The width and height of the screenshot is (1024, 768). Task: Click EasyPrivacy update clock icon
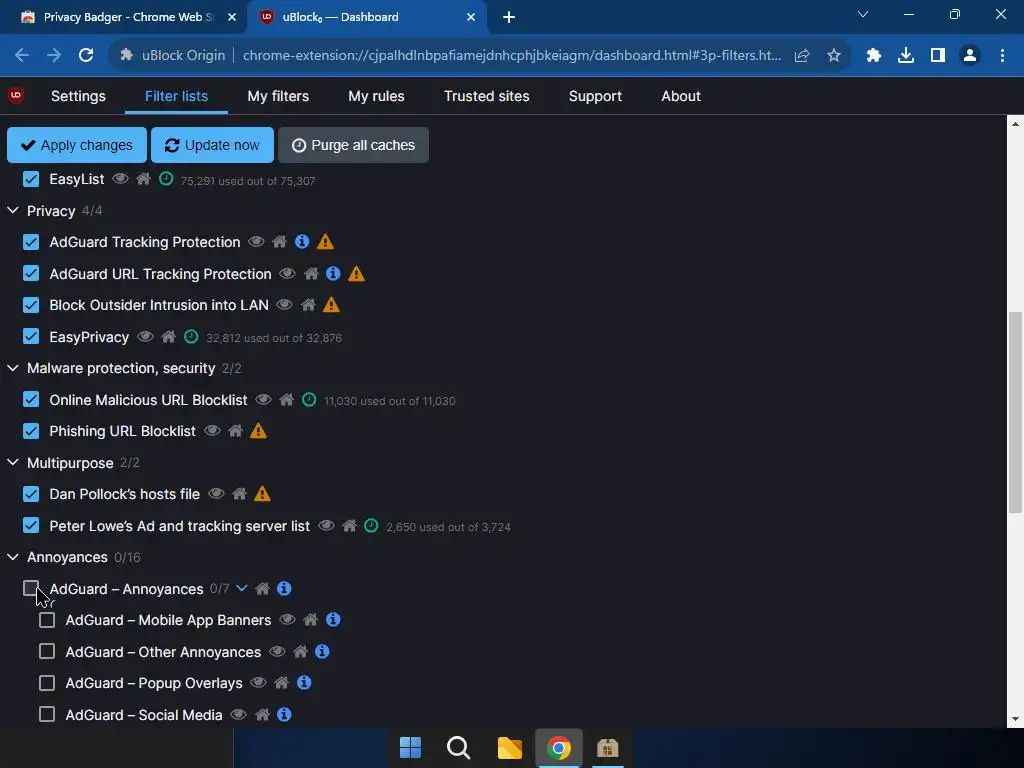(191, 336)
